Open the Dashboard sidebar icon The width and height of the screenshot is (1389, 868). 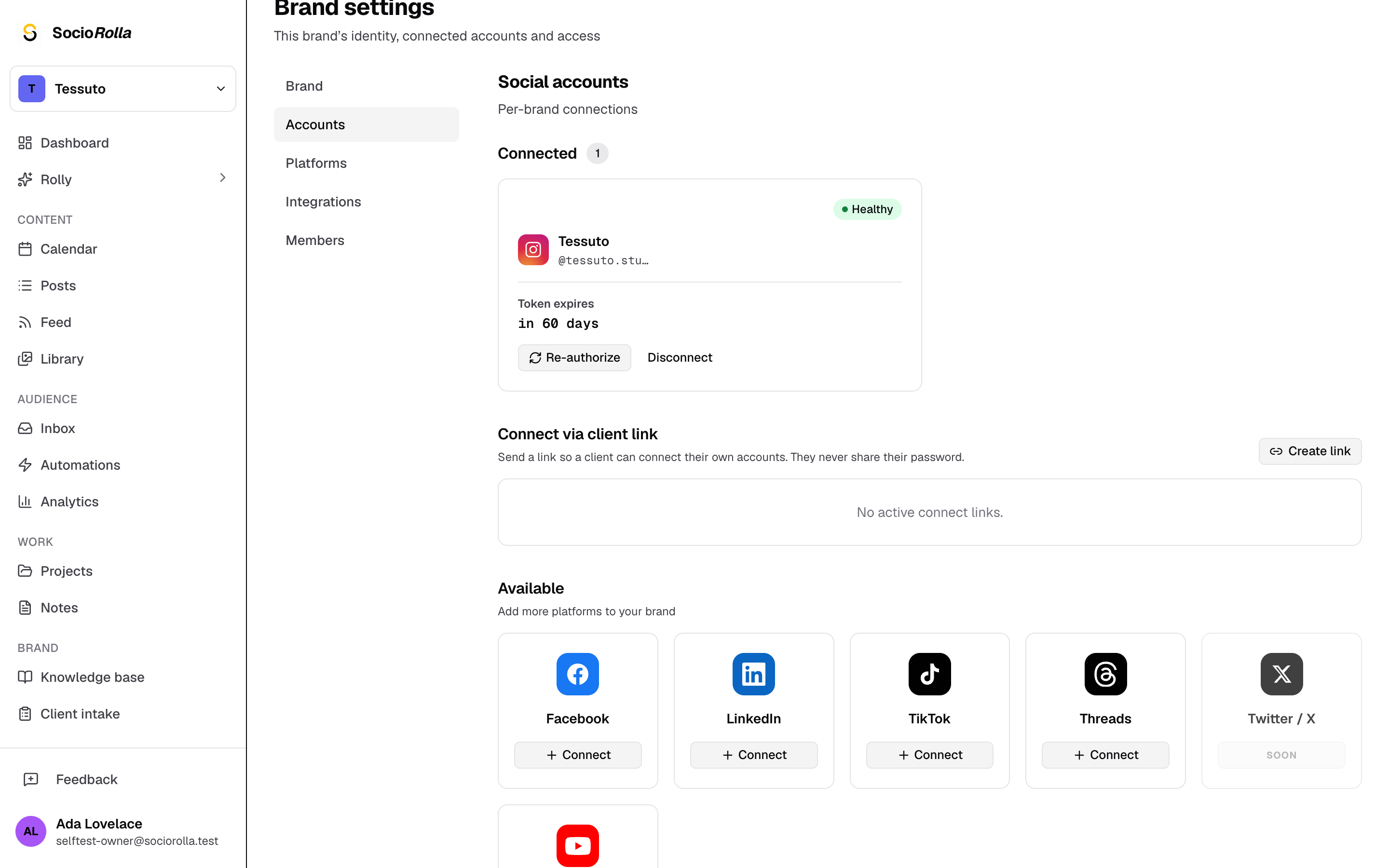click(25, 143)
